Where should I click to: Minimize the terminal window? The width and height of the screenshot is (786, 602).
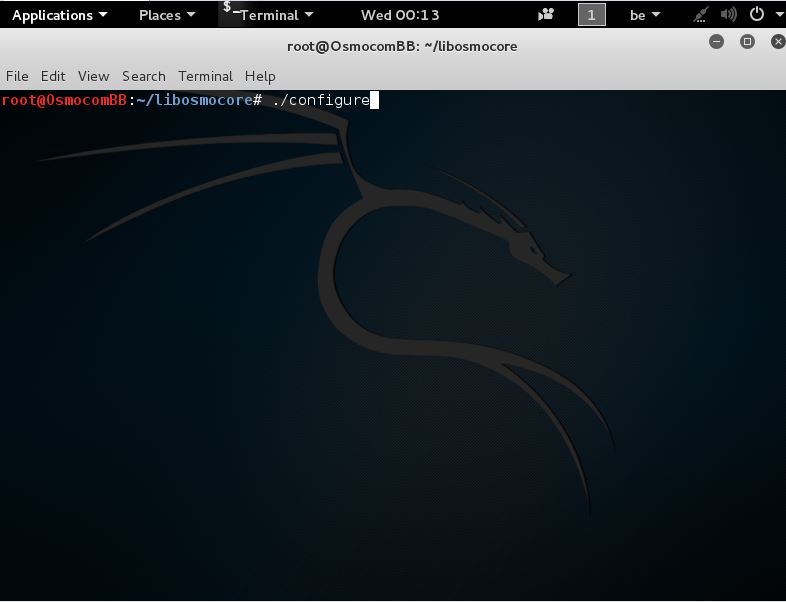[x=716, y=42]
